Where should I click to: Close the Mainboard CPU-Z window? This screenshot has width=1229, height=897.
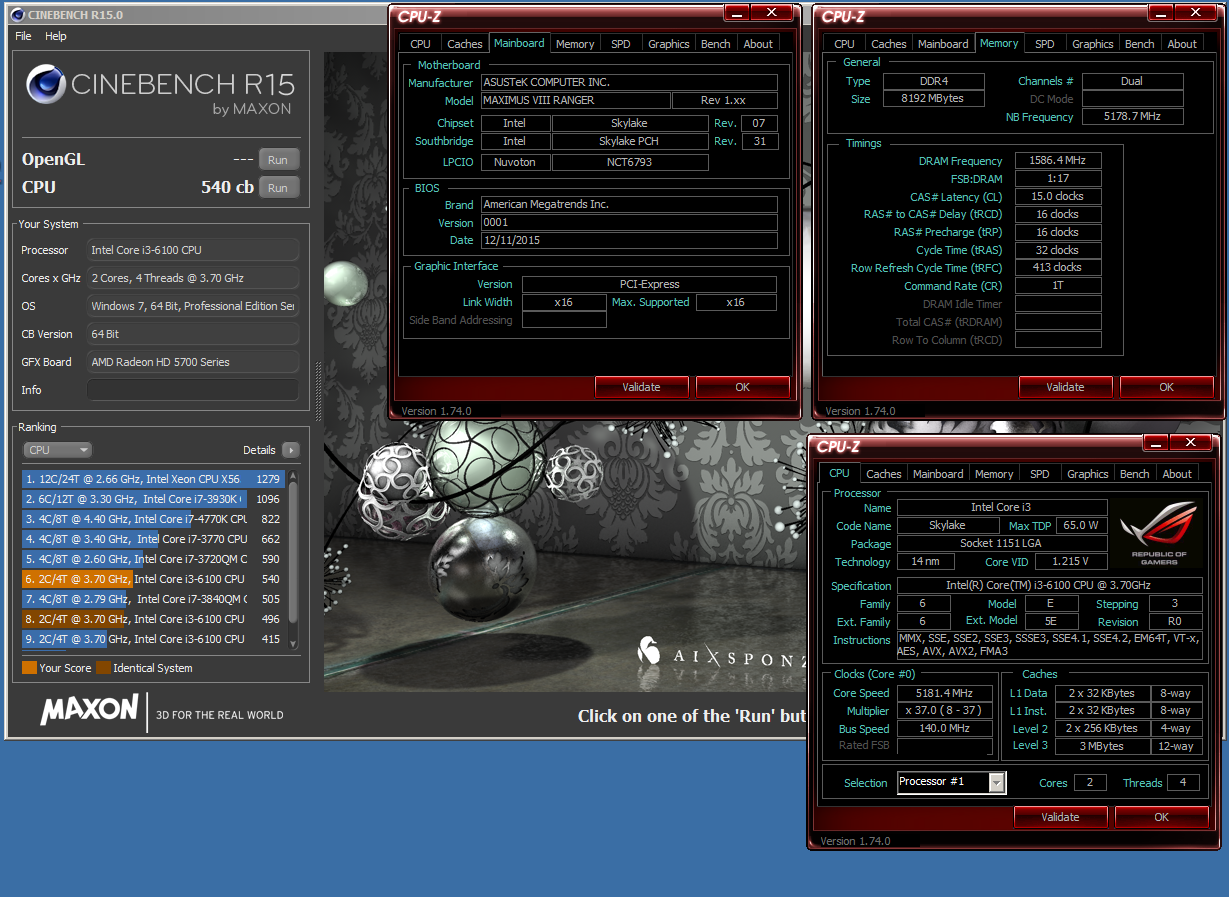(772, 12)
